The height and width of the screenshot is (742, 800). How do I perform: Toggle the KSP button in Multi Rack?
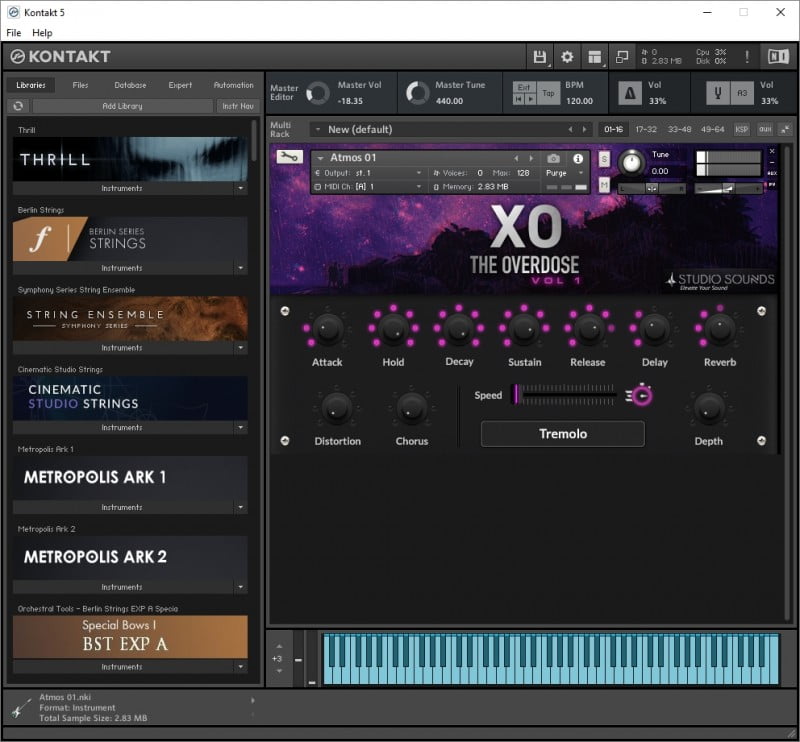point(741,129)
